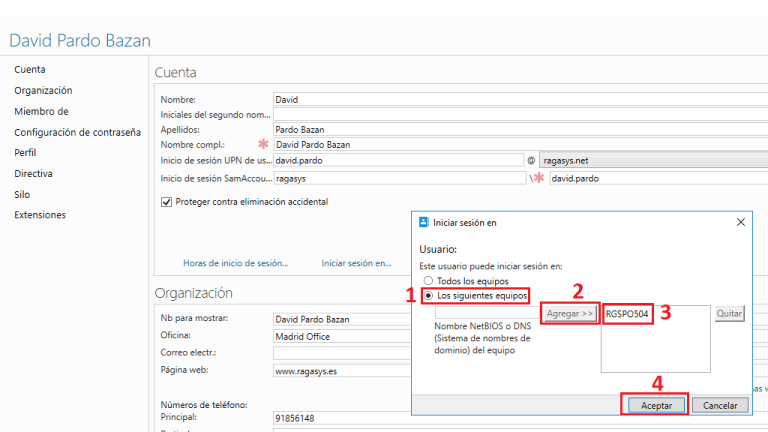The height and width of the screenshot is (432, 768).
Task: Click the Nombre input field
Action: pyautogui.click(x=520, y=99)
